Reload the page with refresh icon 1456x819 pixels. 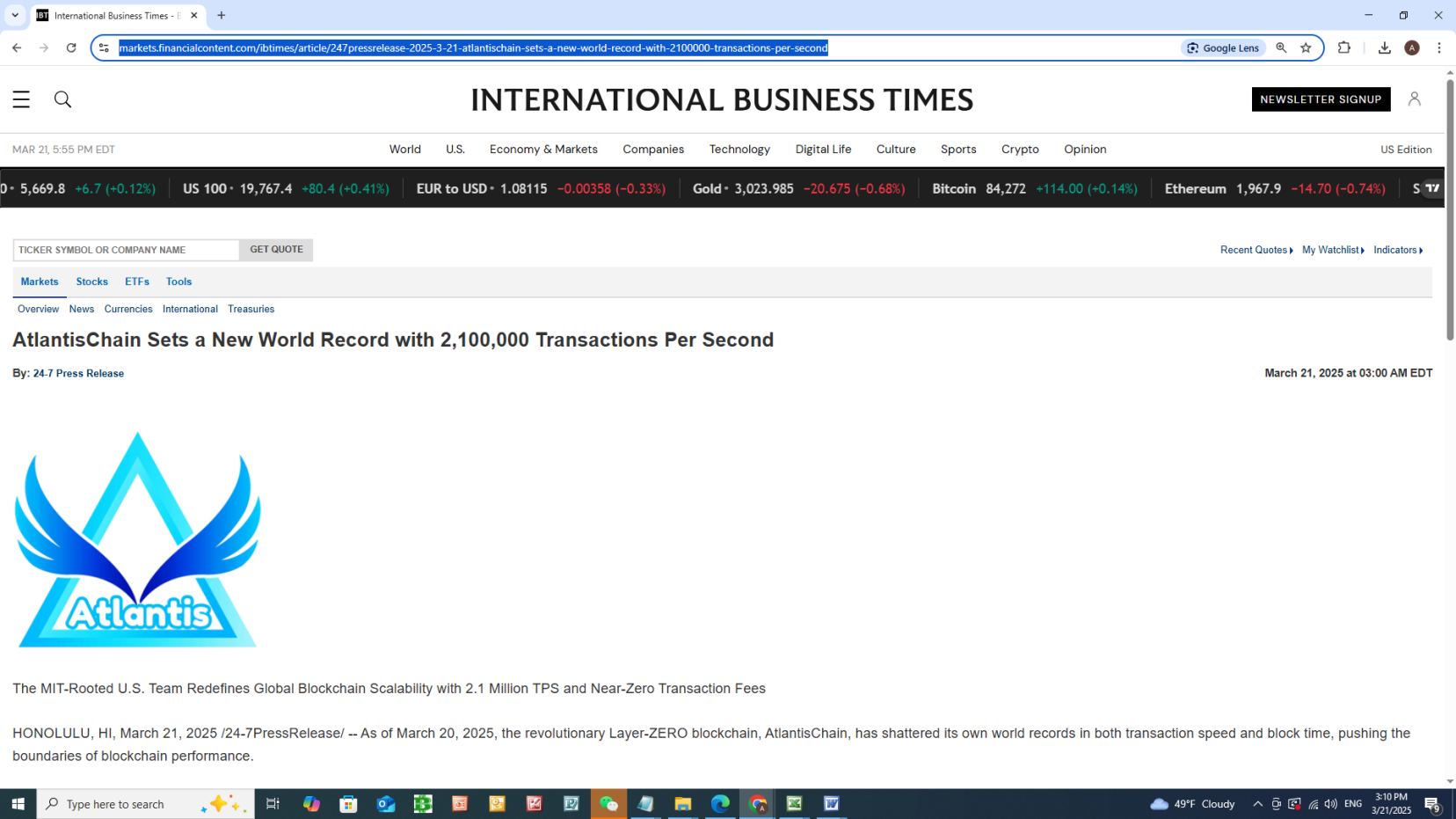(71, 48)
